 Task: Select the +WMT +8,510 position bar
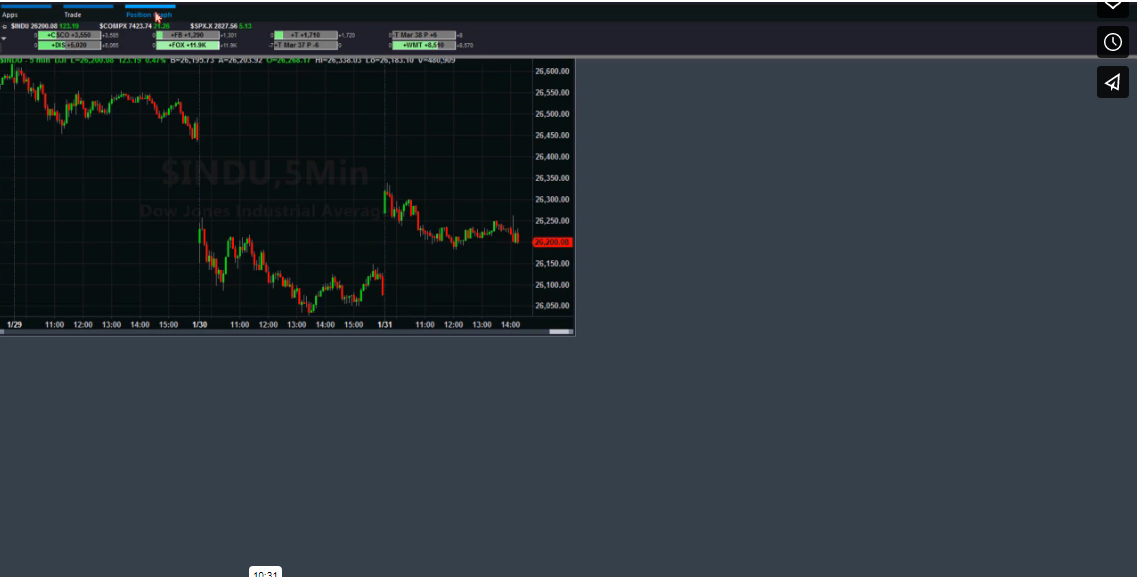pyautogui.click(x=424, y=45)
